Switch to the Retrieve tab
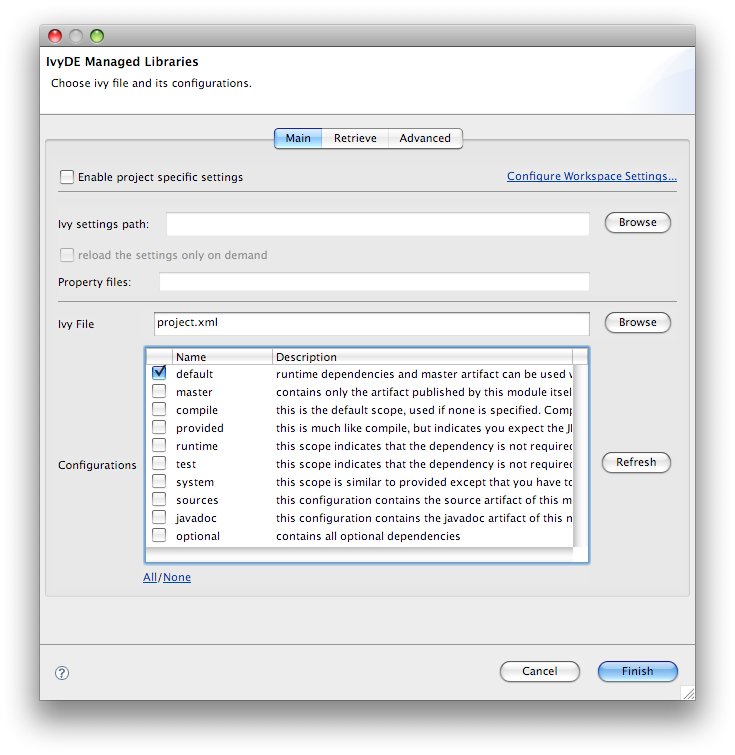The width and height of the screenshot is (735, 755). pyautogui.click(x=354, y=138)
